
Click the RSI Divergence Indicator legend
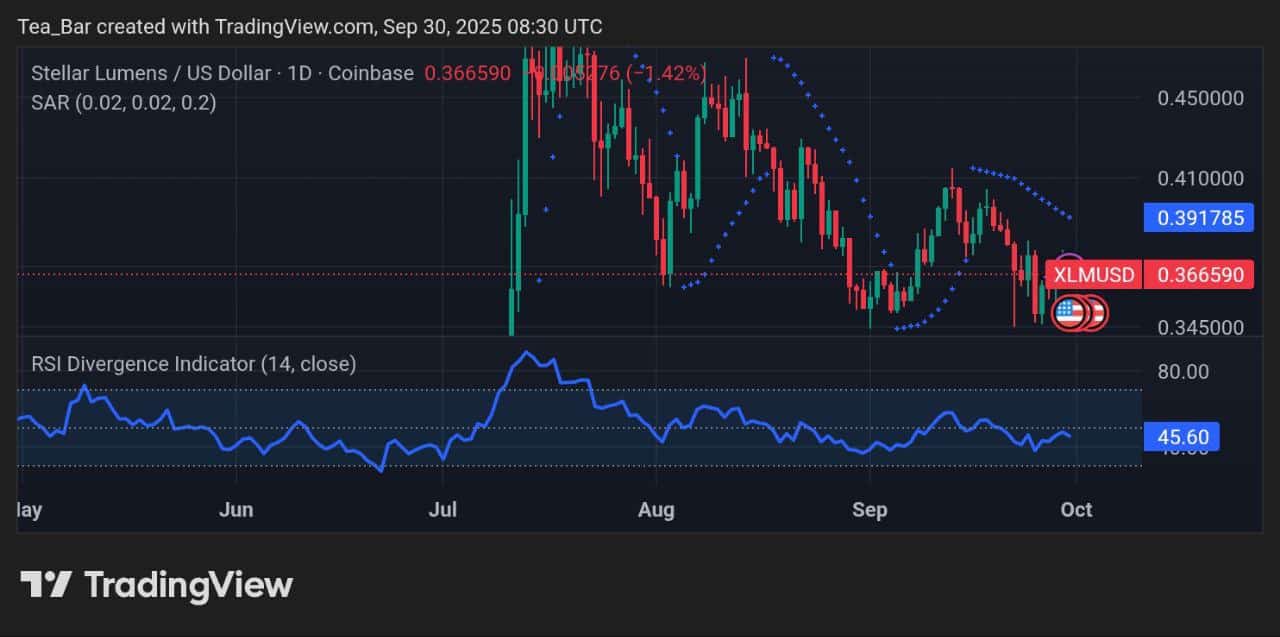(193, 364)
